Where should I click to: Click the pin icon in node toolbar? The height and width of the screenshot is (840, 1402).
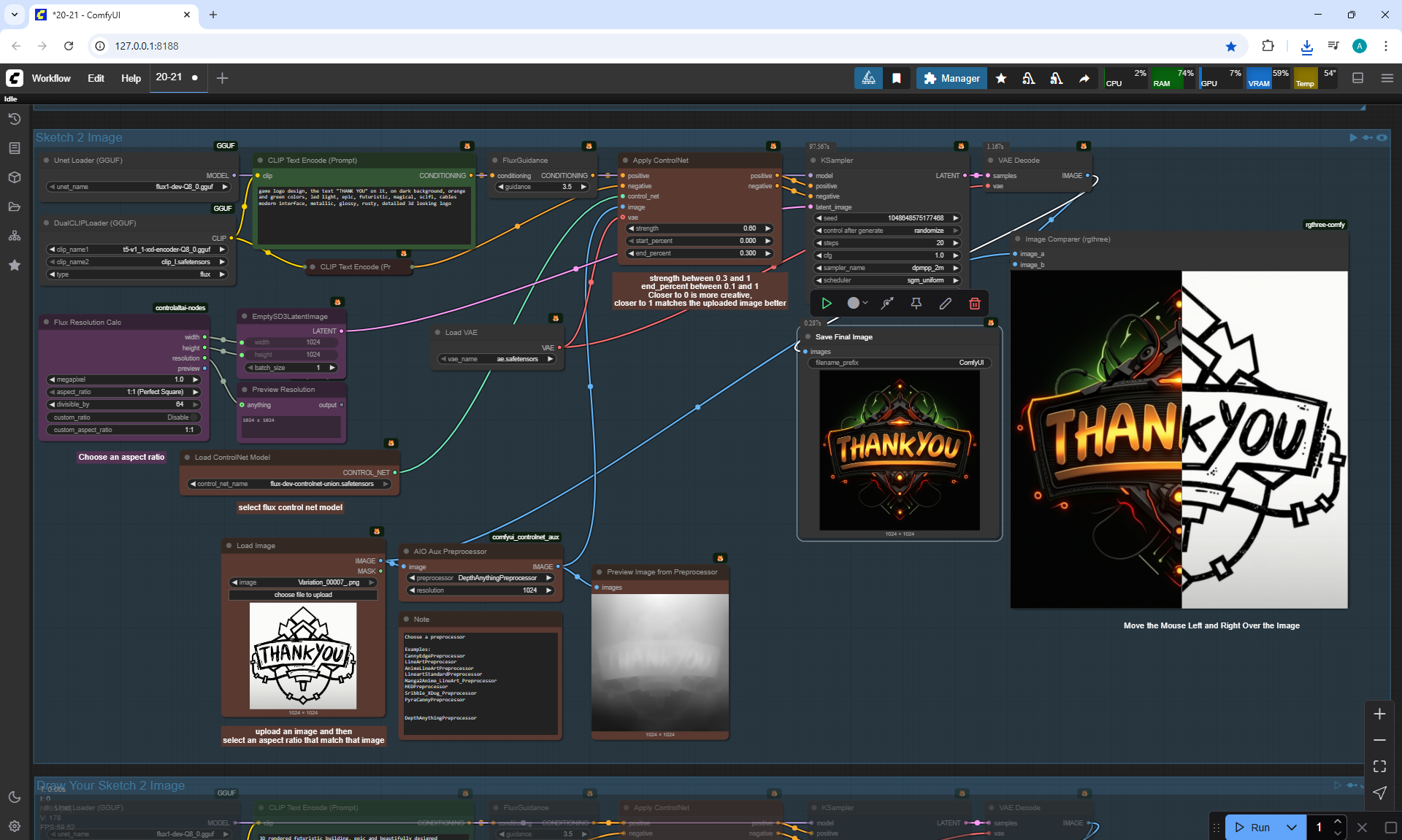[916, 303]
